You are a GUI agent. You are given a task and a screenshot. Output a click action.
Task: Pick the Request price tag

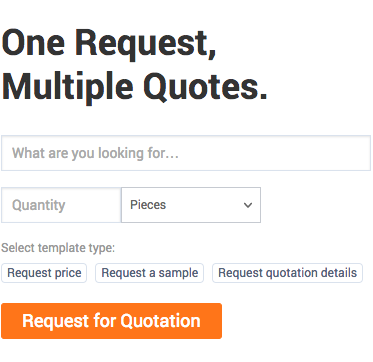pyautogui.click(x=44, y=273)
